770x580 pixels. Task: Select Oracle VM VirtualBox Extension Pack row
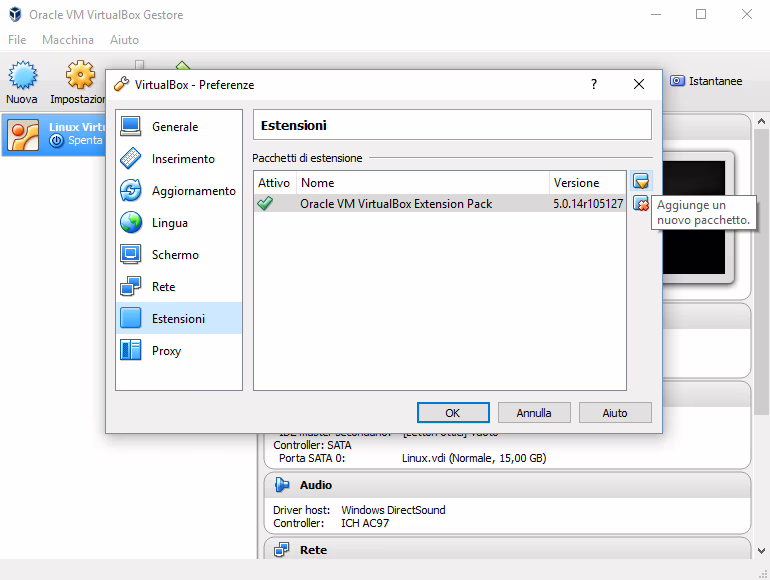(440, 203)
